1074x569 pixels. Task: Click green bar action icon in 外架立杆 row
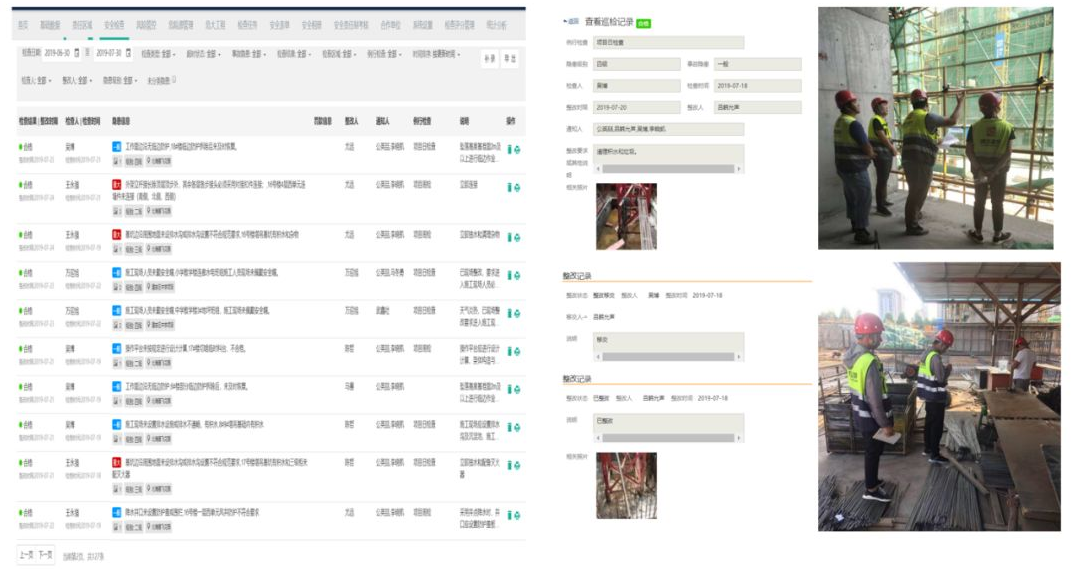coord(509,187)
